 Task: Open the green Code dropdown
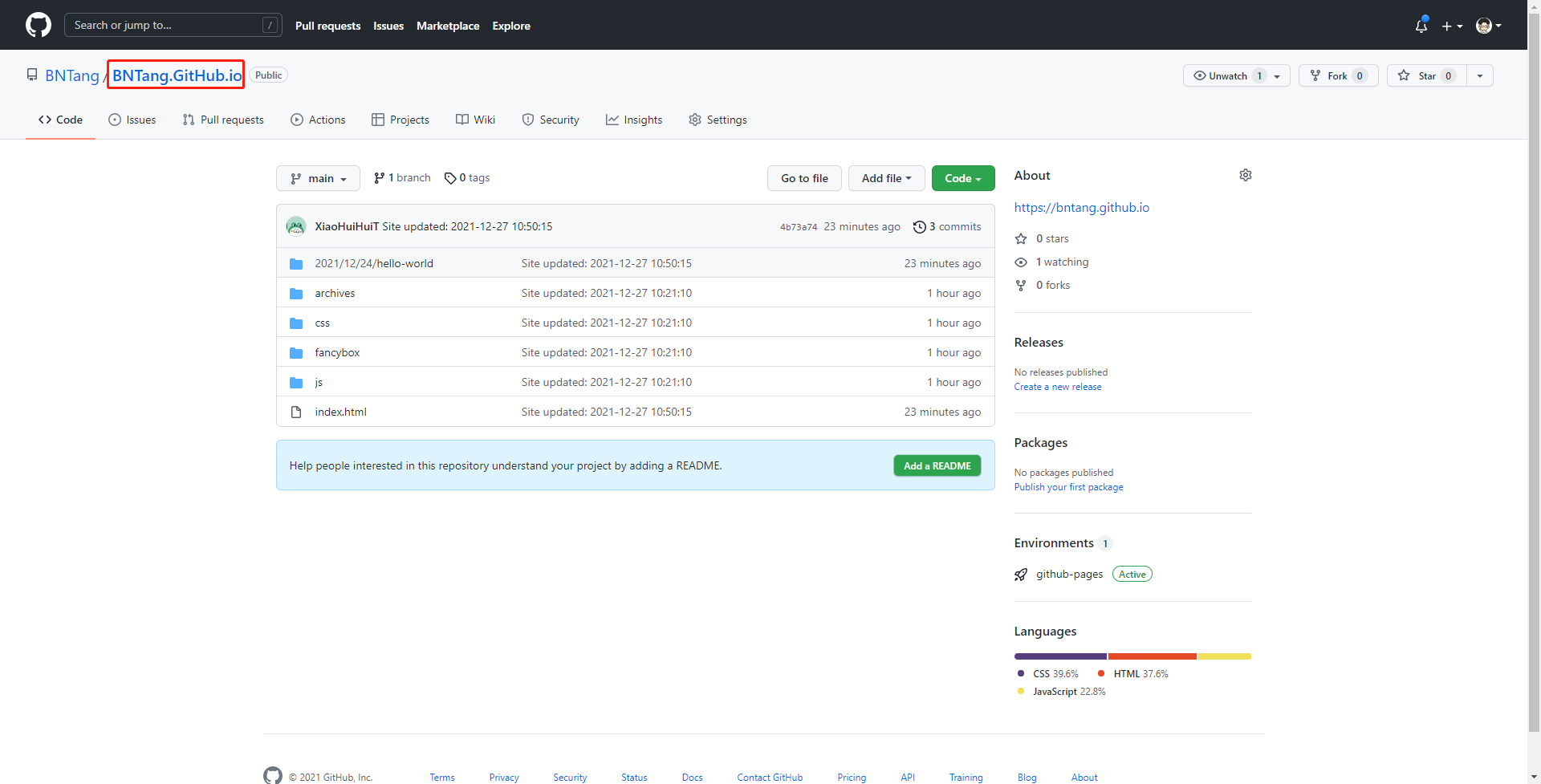(963, 178)
